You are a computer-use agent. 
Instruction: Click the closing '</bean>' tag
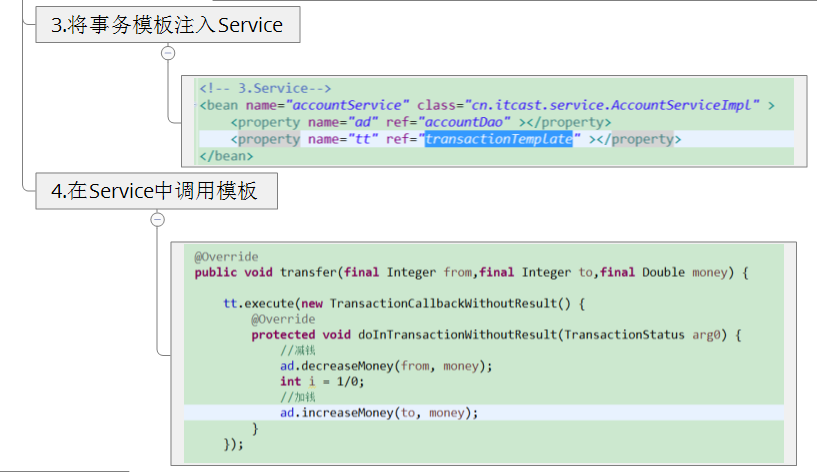[226, 156]
